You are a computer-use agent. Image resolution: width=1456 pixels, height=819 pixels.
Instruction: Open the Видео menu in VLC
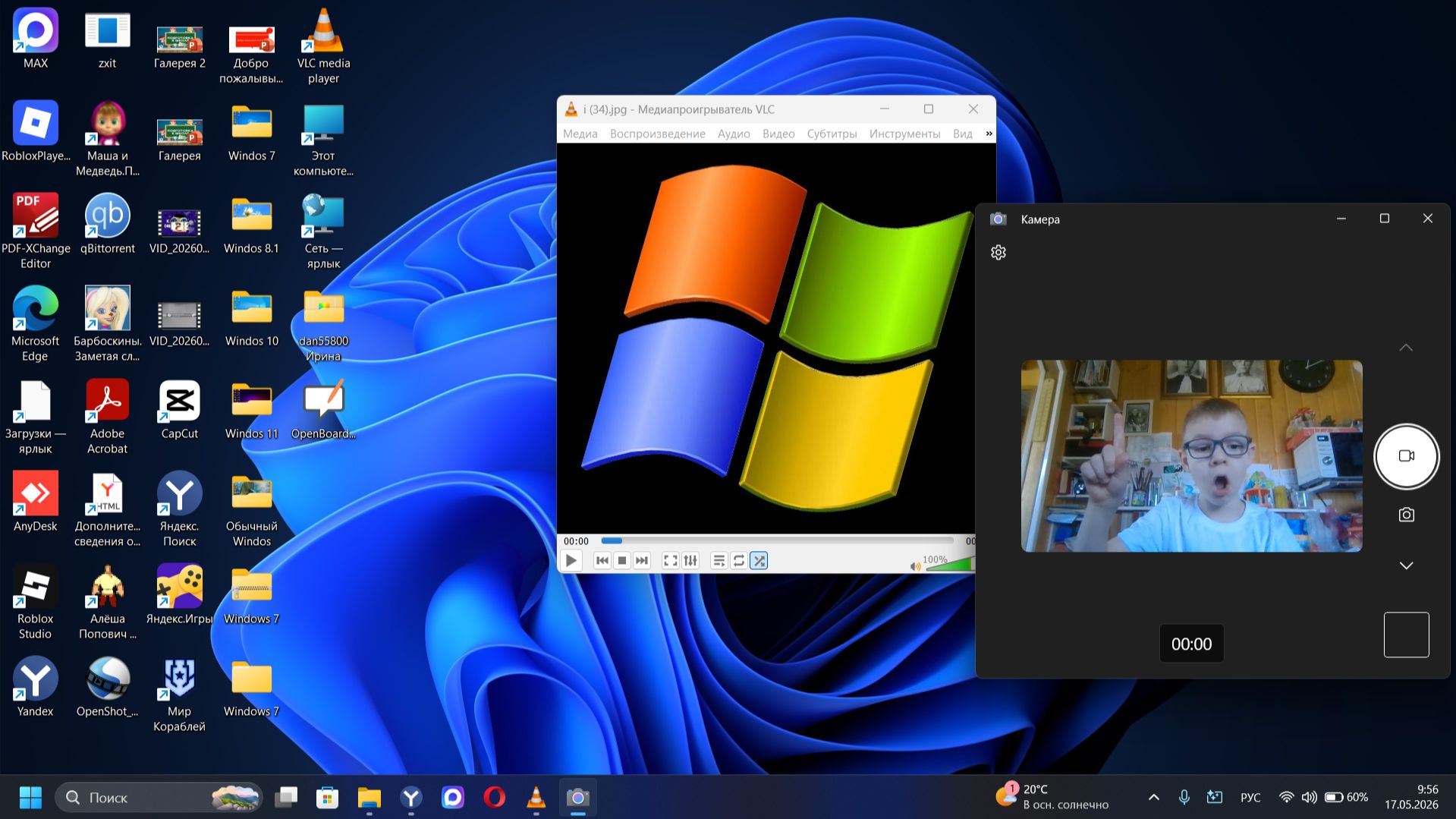click(778, 134)
